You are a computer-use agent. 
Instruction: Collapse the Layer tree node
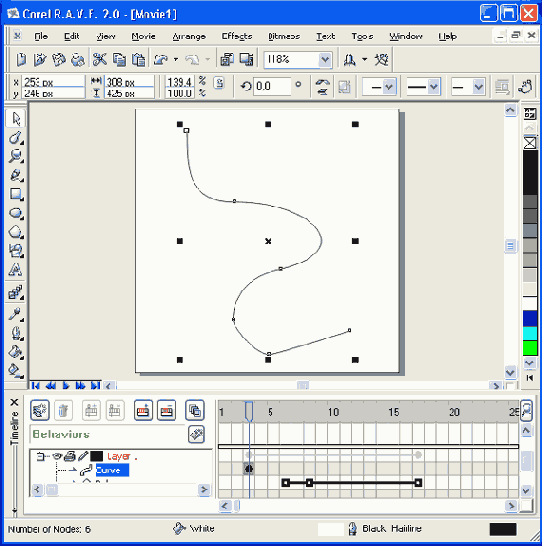click(x=40, y=456)
